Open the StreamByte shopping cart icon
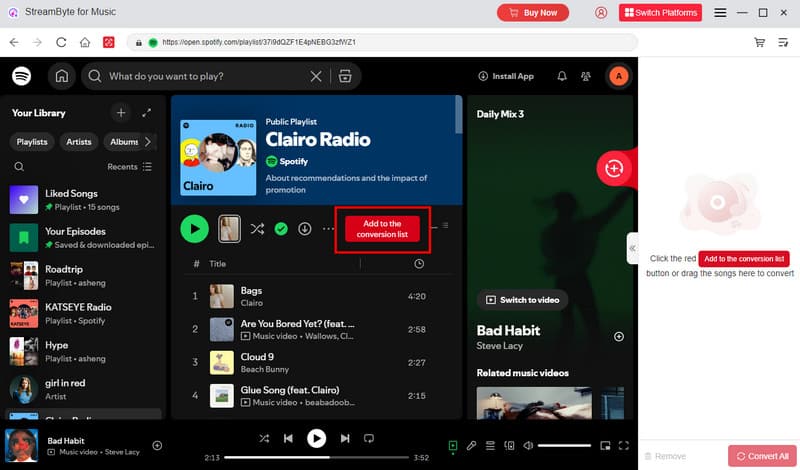Viewport: 800px width, 470px height. coord(760,43)
